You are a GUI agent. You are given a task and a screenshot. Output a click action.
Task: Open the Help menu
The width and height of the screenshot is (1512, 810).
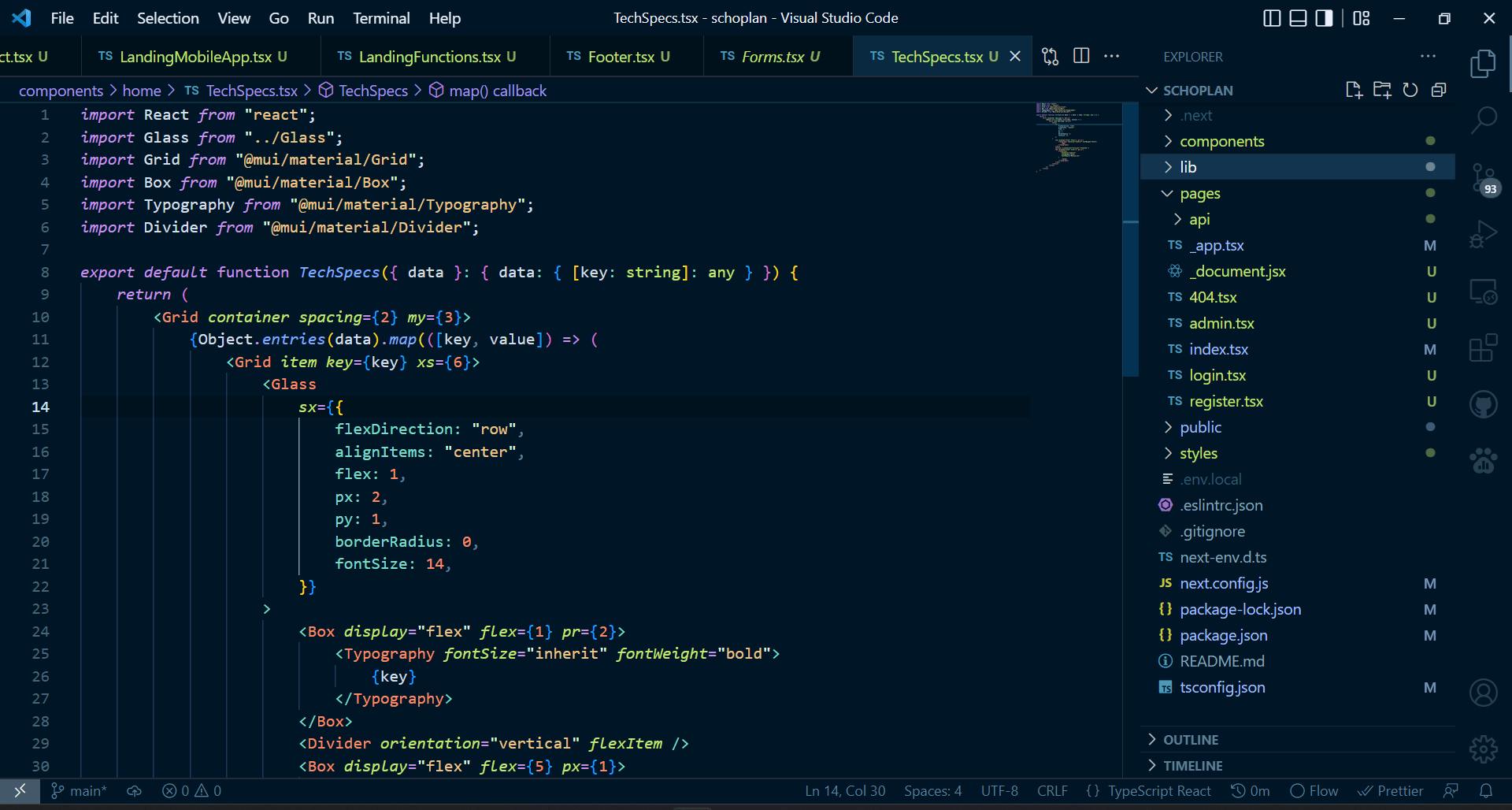(445, 18)
